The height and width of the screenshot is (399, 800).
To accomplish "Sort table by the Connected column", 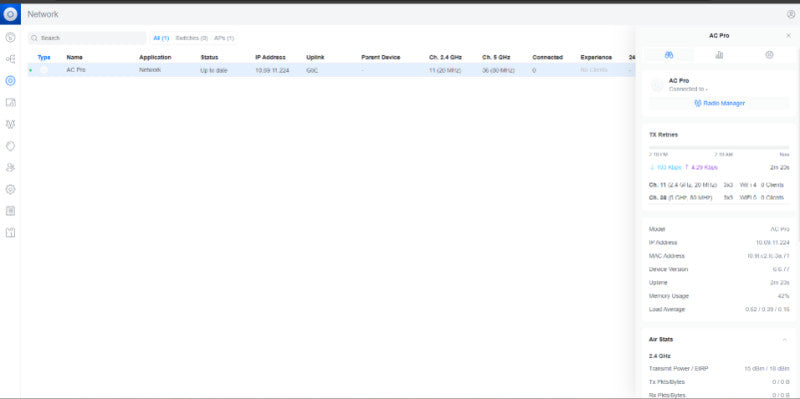I will [x=547, y=58].
